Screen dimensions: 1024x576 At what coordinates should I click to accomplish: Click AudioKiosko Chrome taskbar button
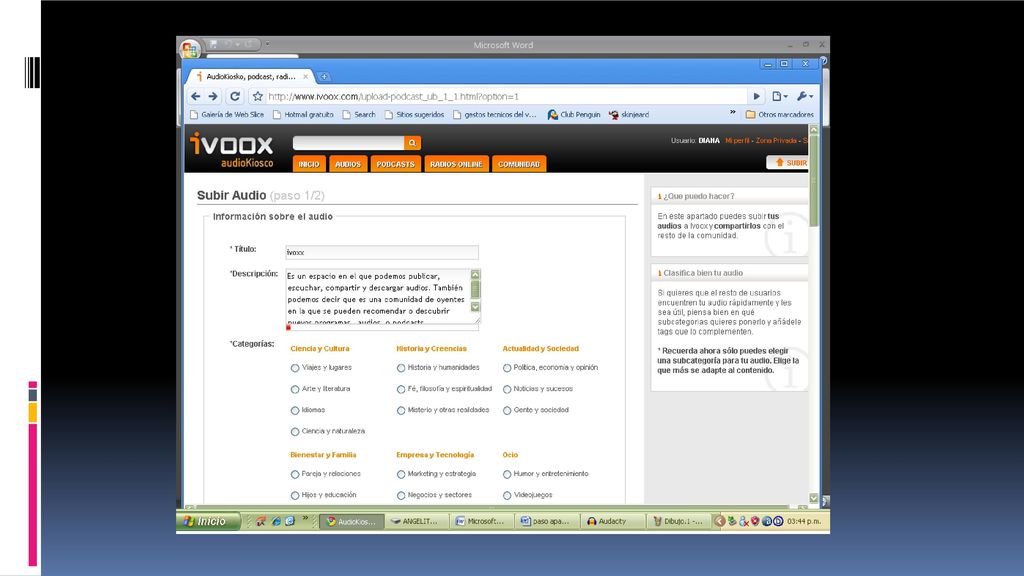[351, 521]
